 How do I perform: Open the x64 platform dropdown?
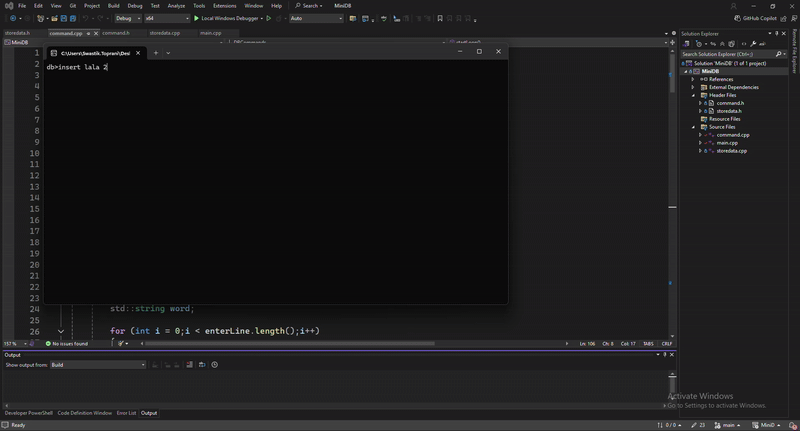tap(165, 18)
